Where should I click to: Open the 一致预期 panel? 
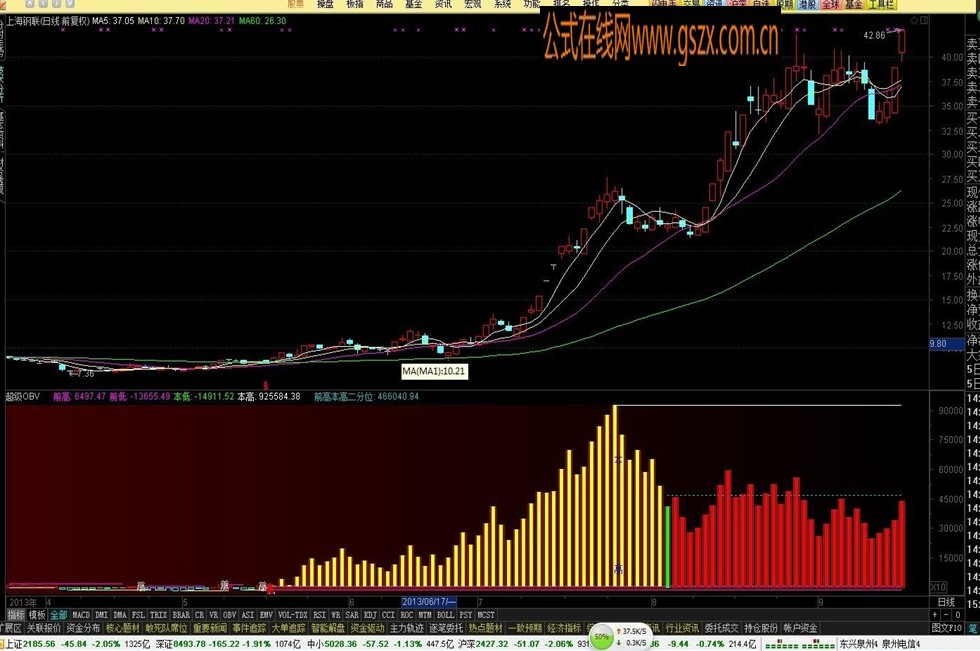point(524,627)
